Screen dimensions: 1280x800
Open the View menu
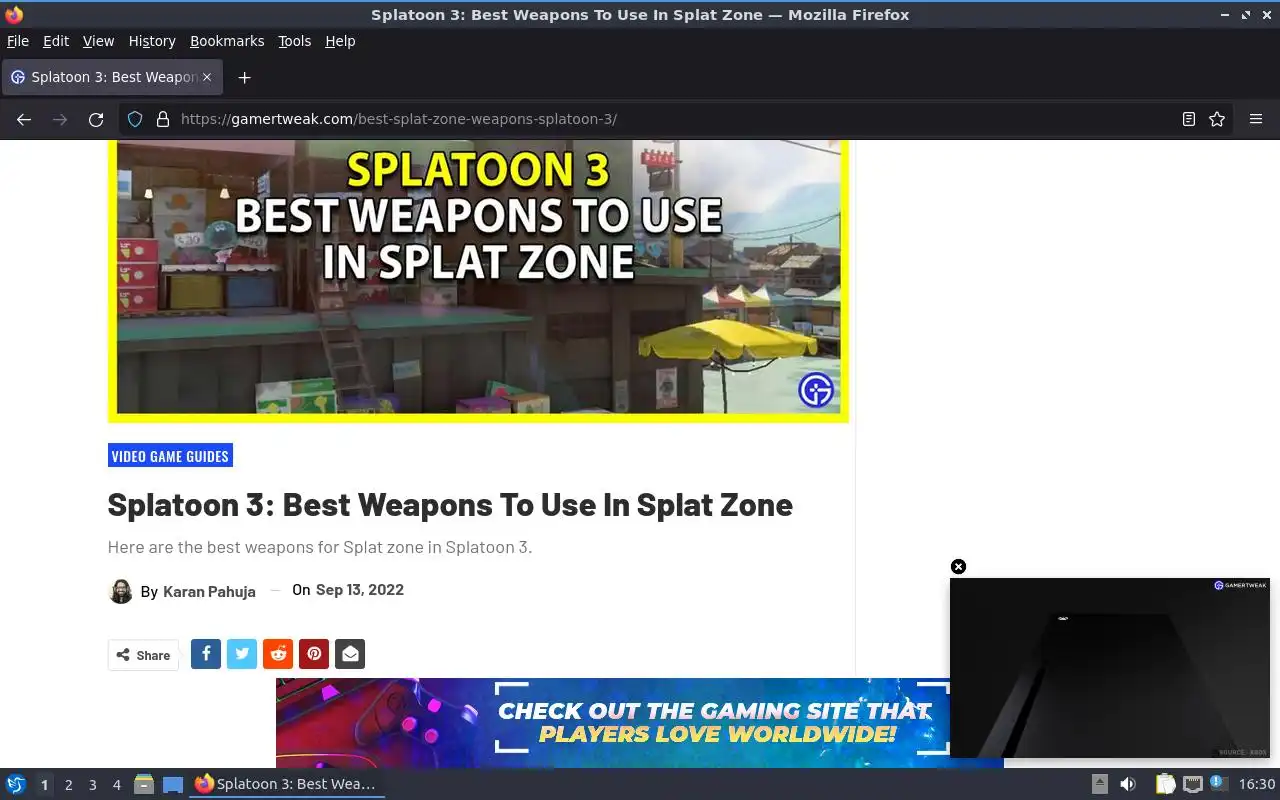point(98,41)
